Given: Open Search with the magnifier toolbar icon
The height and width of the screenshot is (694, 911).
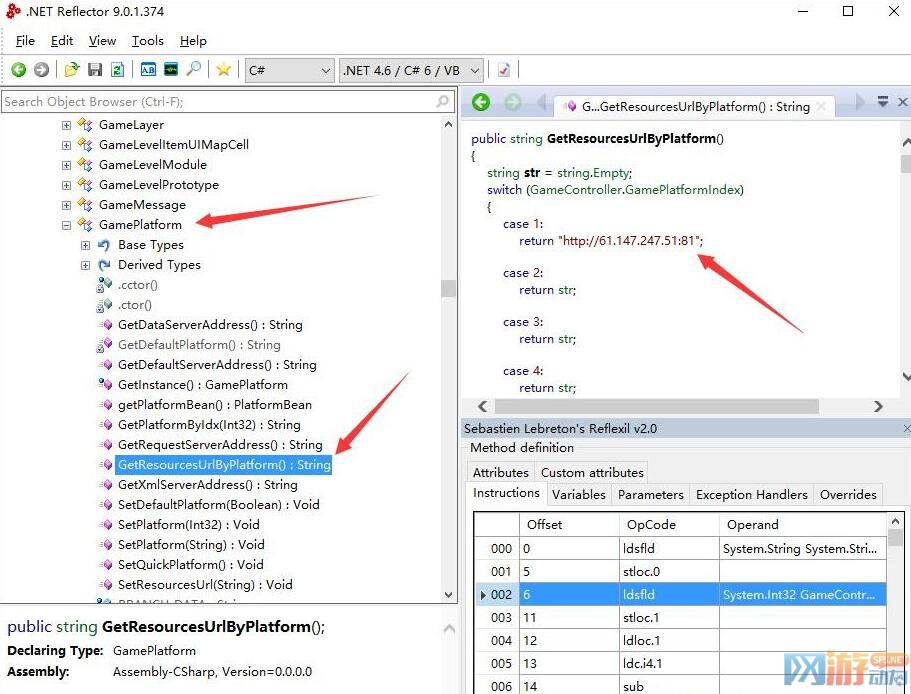Looking at the screenshot, I should tap(194, 70).
